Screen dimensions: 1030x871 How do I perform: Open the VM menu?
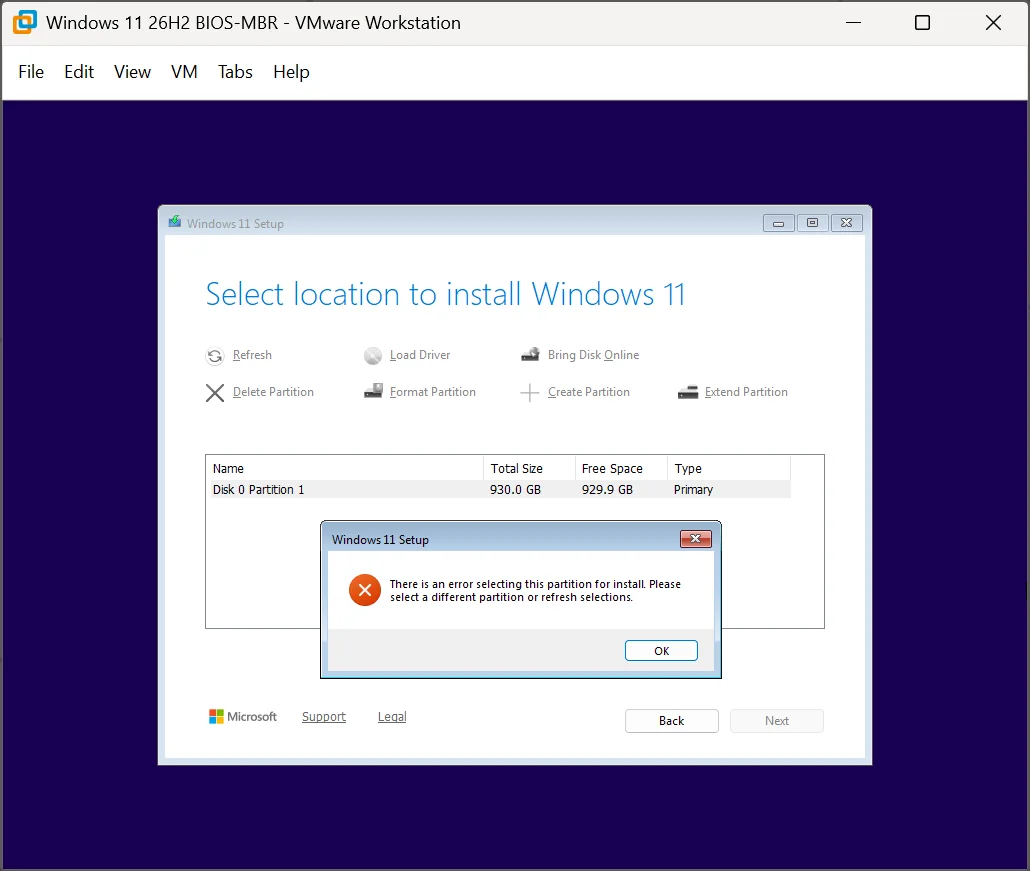click(184, 72)
